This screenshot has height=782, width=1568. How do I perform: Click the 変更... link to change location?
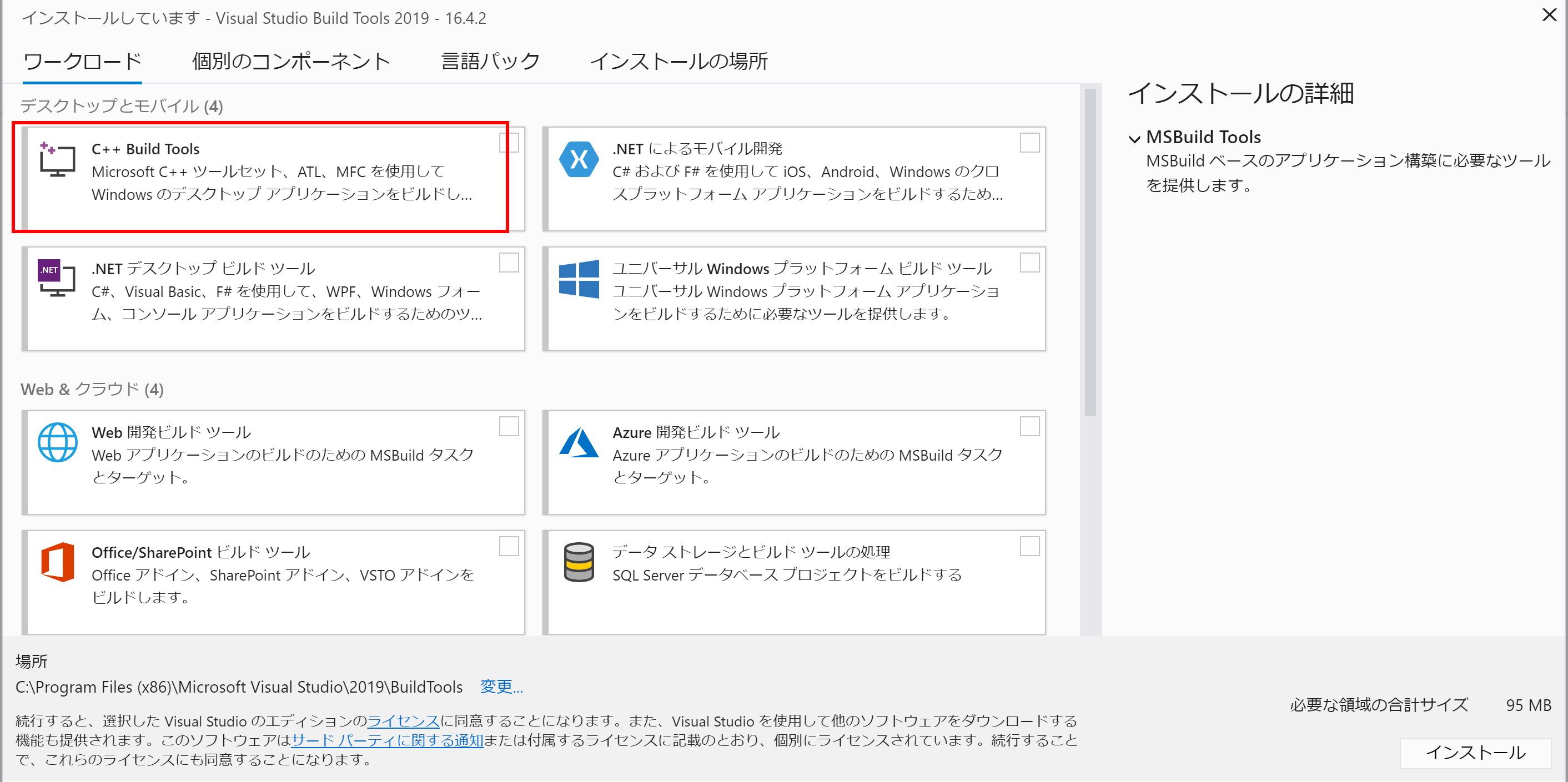tap(501, 687)
